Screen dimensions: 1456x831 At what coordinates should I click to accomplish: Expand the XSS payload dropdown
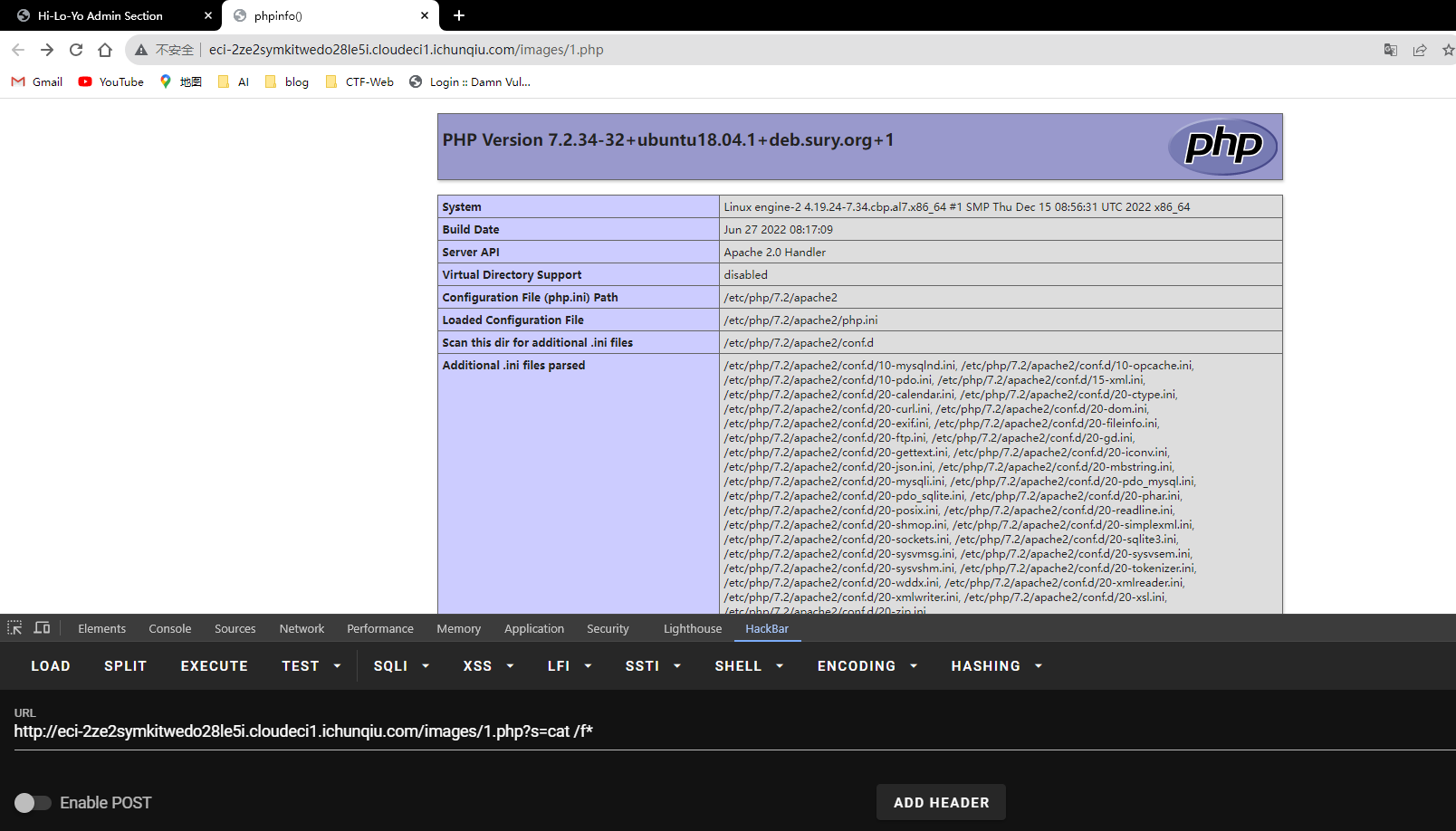tap(489, 666)
